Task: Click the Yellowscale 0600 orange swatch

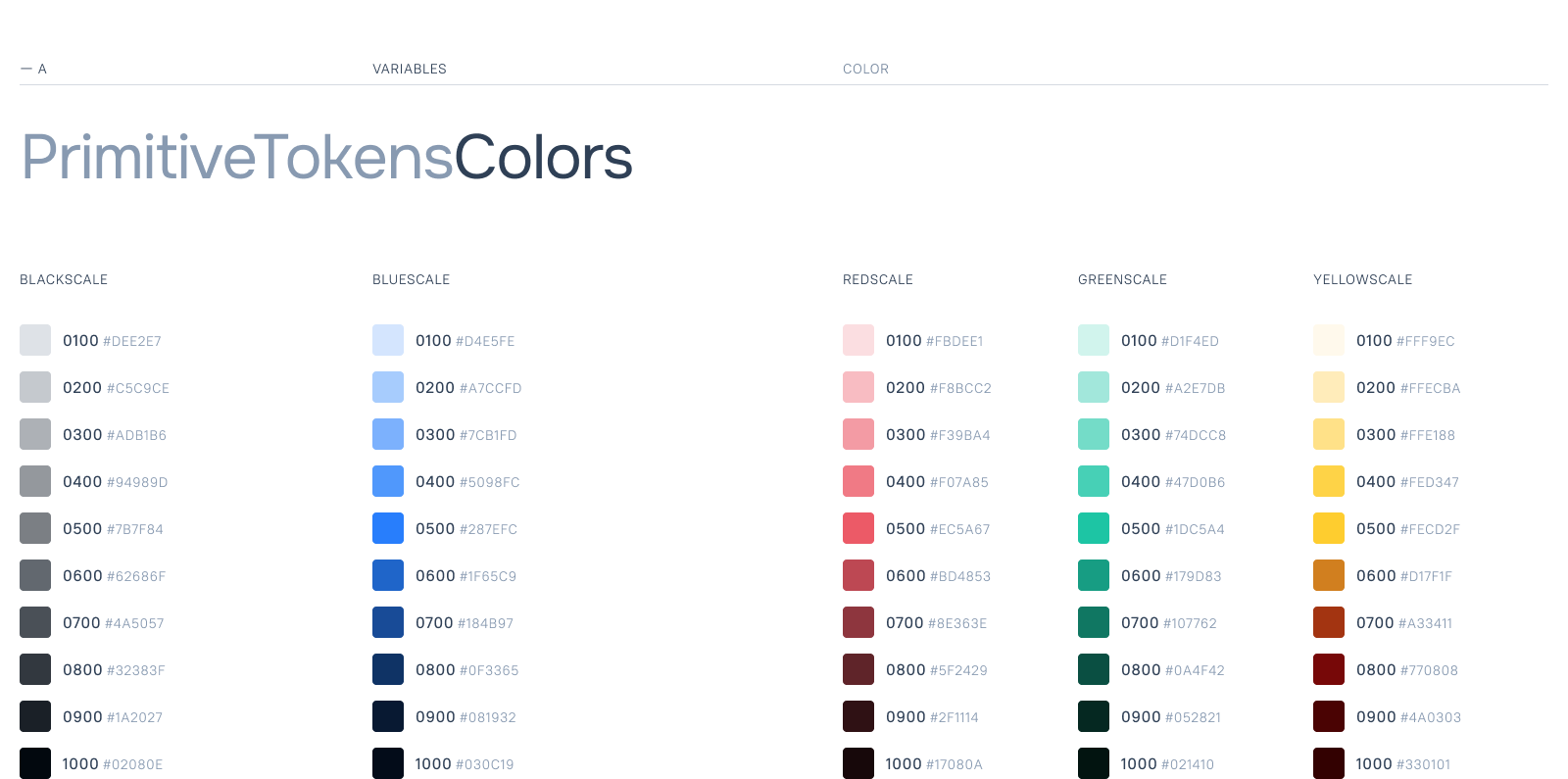Action: point(1329,575)
